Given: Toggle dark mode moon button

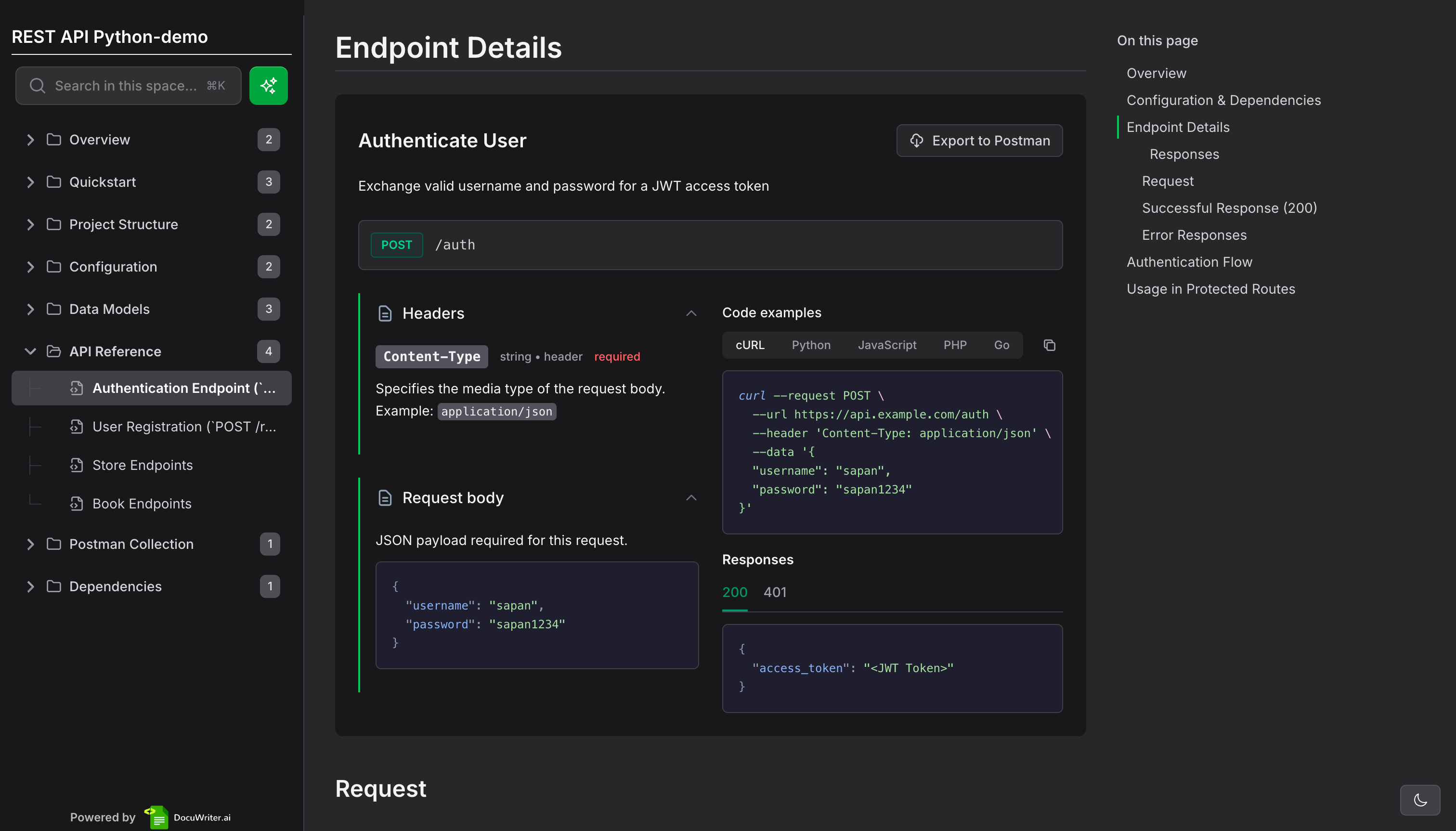Looking at the screenshot, I should (x=1420, y=800).
